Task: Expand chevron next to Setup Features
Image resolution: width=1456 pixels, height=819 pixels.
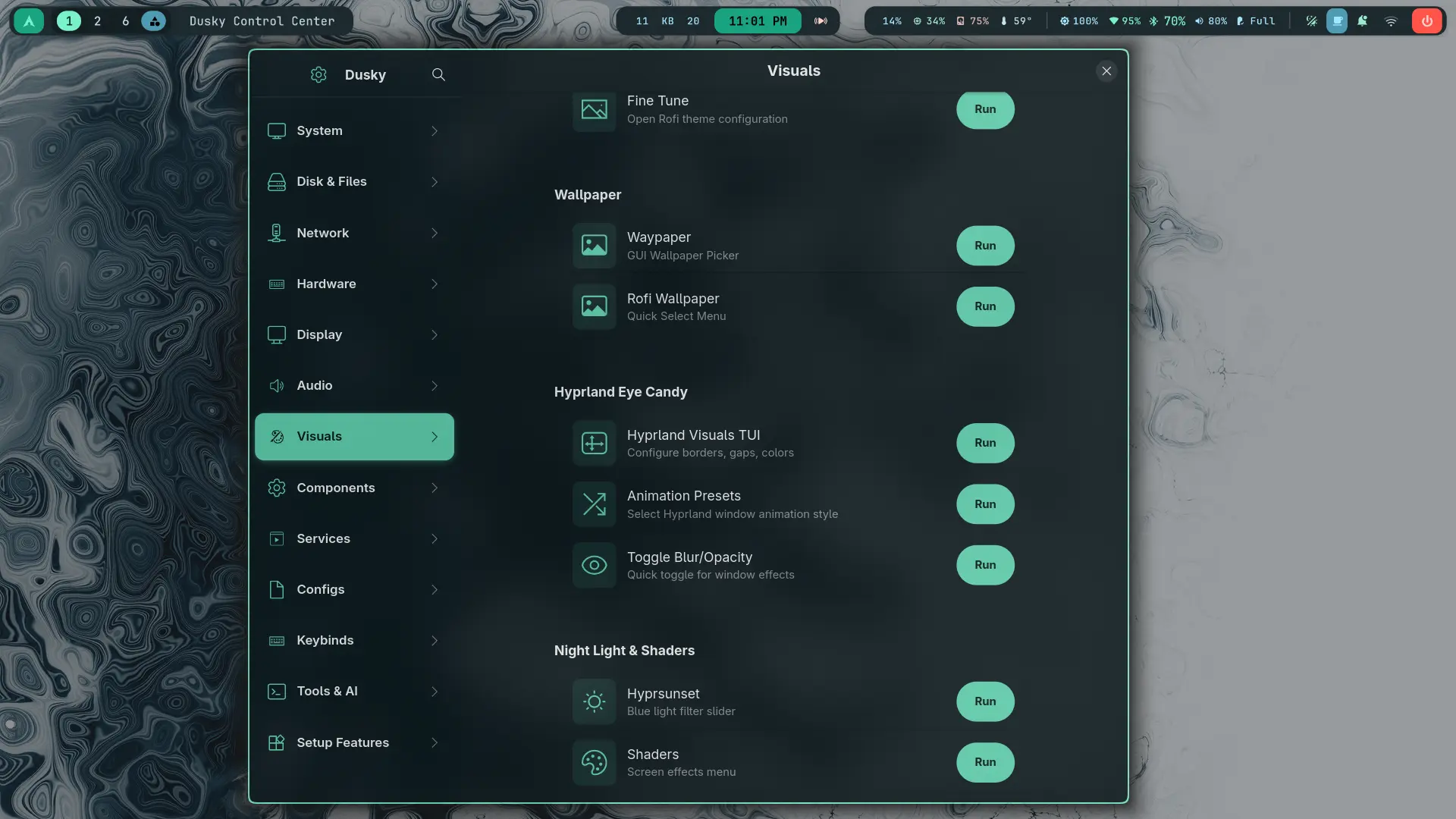Action: 435,742
